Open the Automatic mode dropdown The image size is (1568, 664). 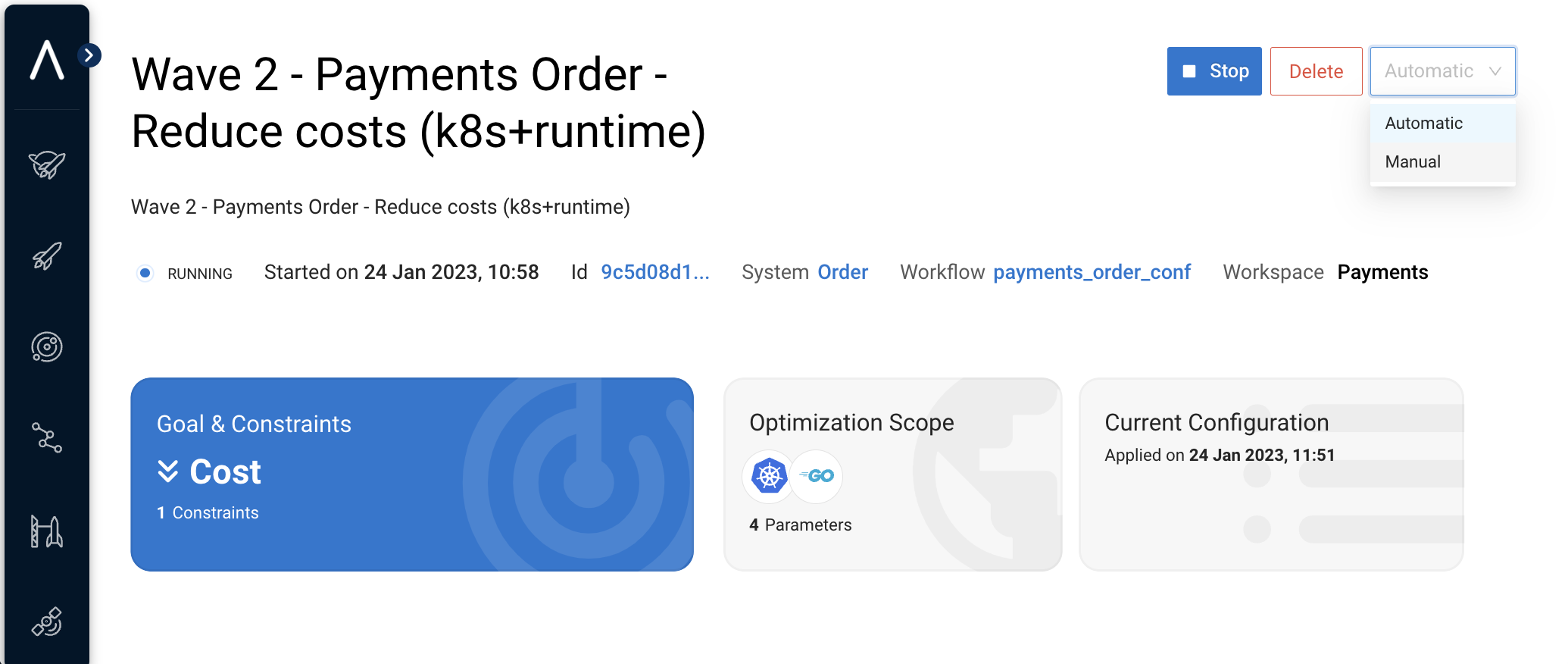click(1442, 71)
